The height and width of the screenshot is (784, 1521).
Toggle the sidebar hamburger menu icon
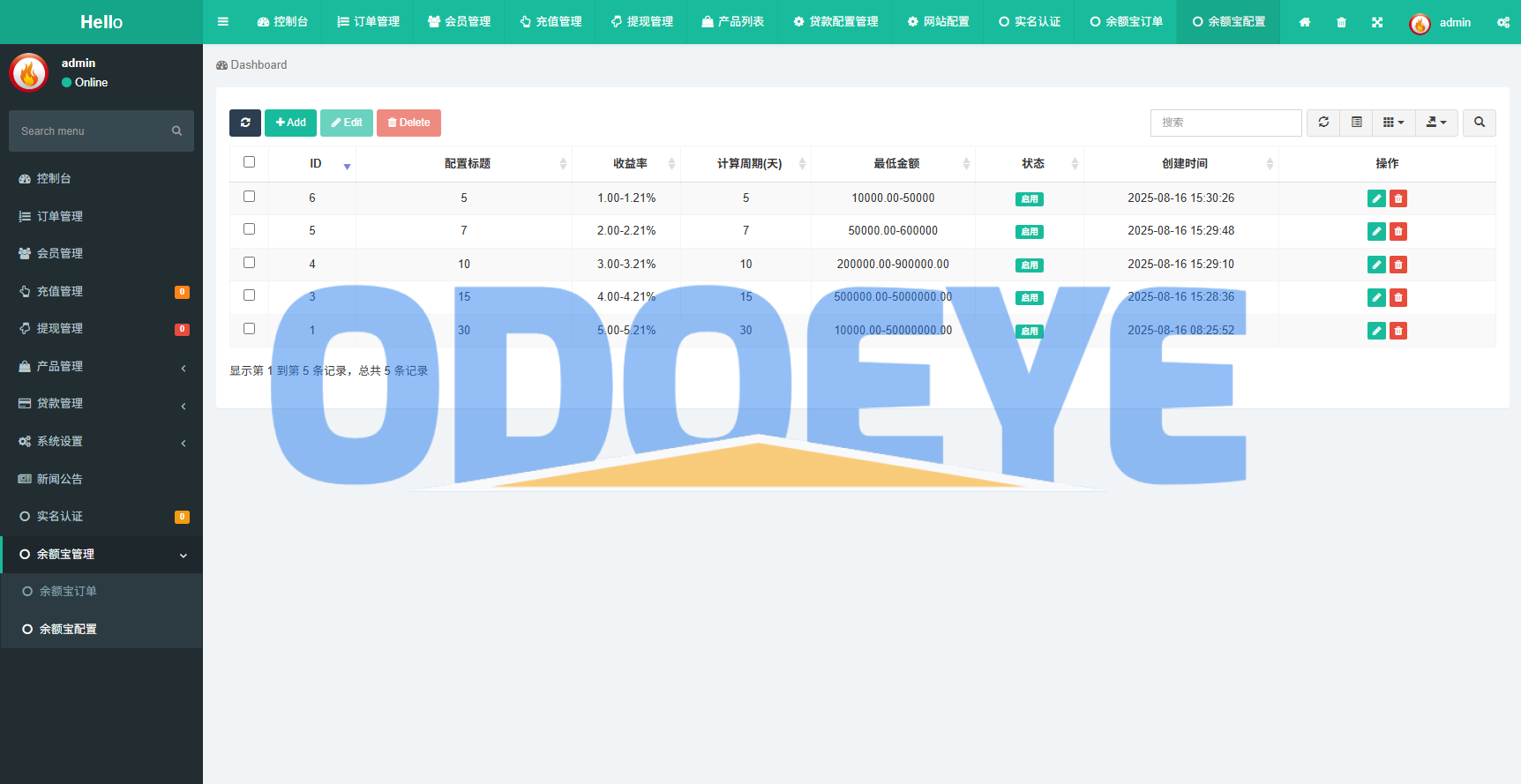223,22
